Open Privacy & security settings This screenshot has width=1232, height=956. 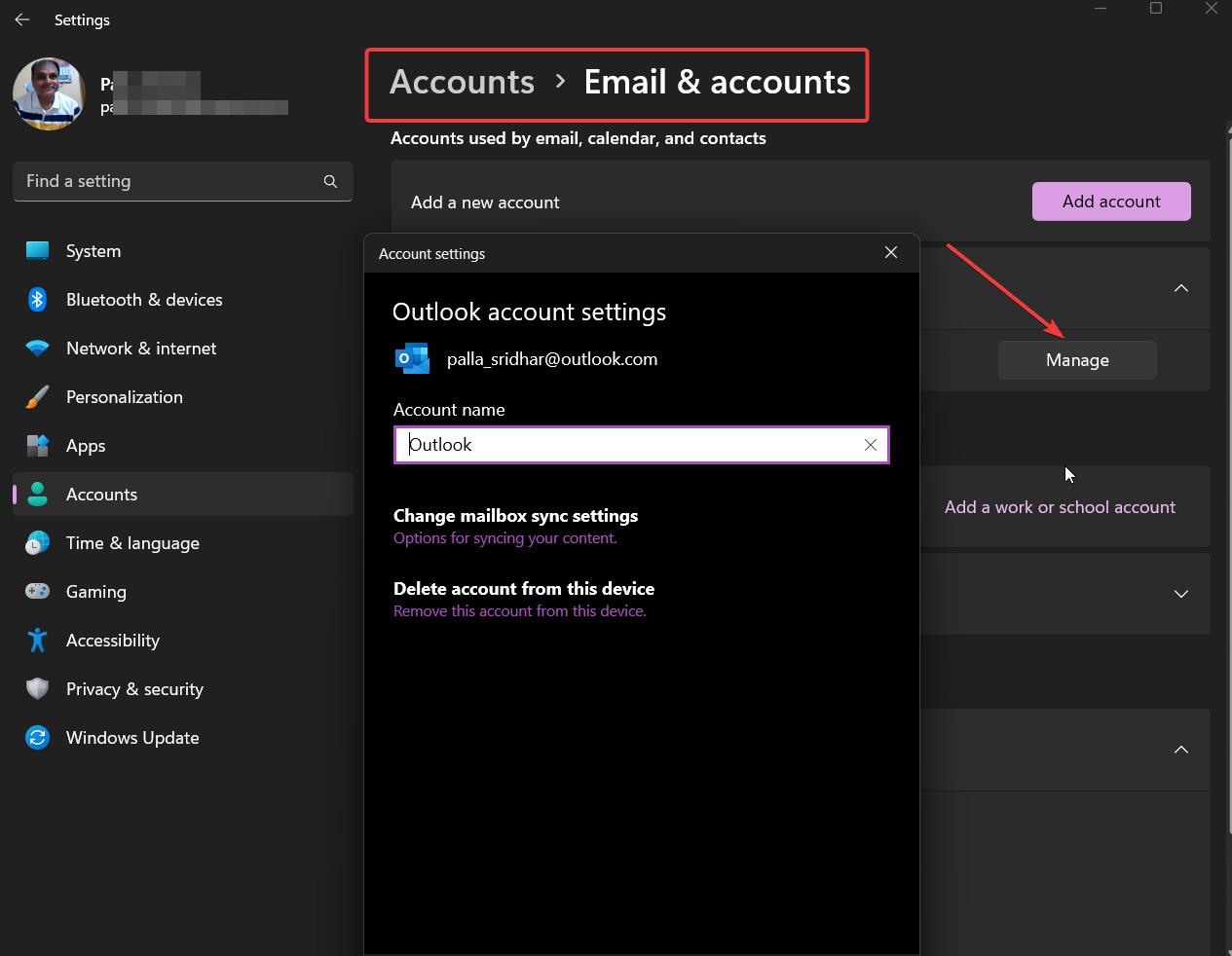pyautogui.click(x=183, y=689)
